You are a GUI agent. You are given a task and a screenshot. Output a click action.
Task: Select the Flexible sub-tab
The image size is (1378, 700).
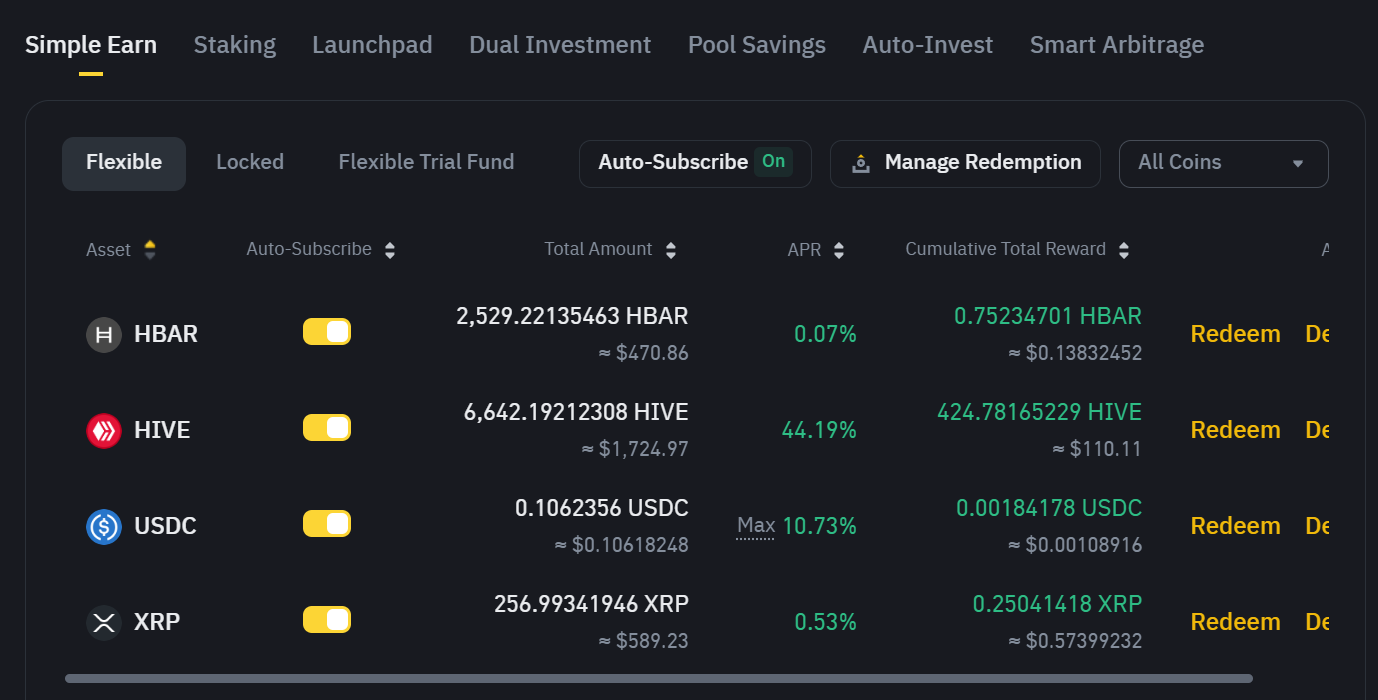point(124,163)
